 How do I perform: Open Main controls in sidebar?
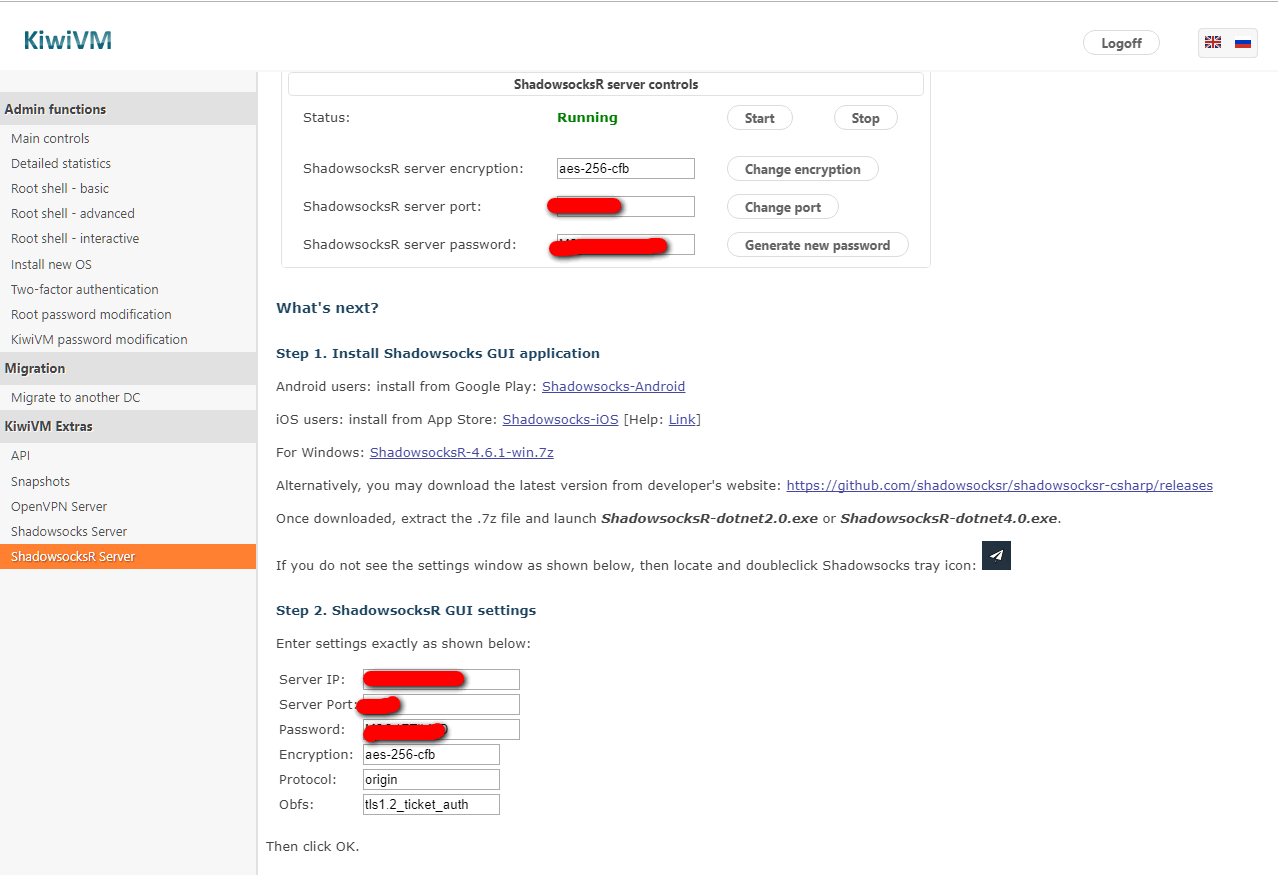(50, 139)
